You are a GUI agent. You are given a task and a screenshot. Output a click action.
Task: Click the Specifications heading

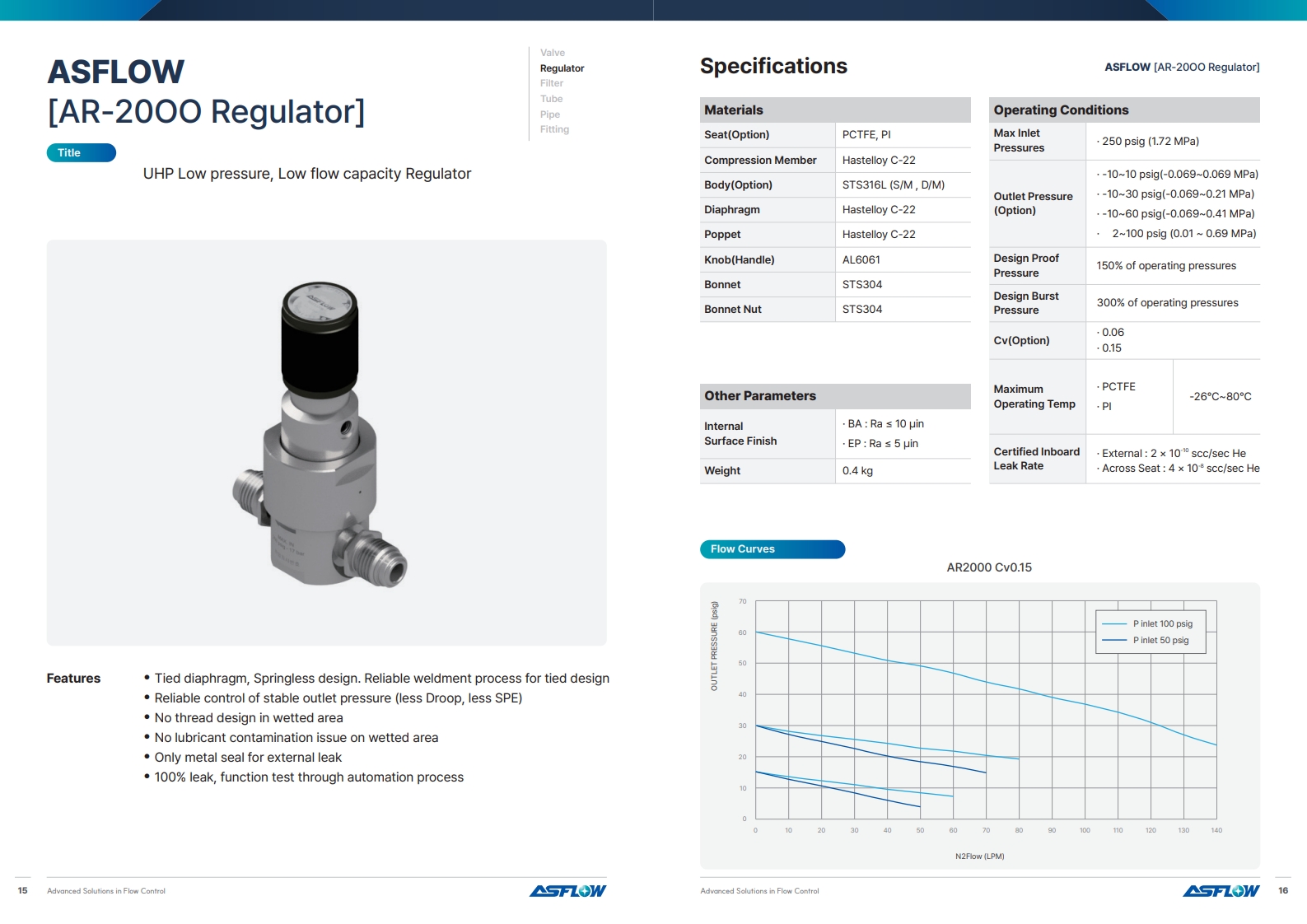coord(773,66)
